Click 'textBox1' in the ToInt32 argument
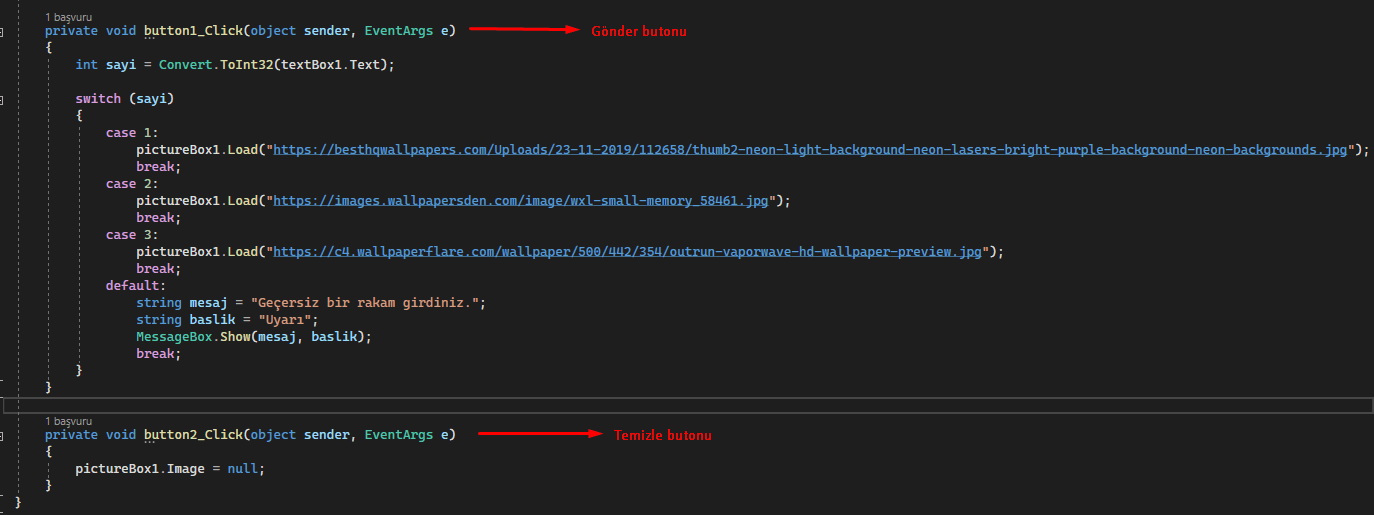 point(311,65)
